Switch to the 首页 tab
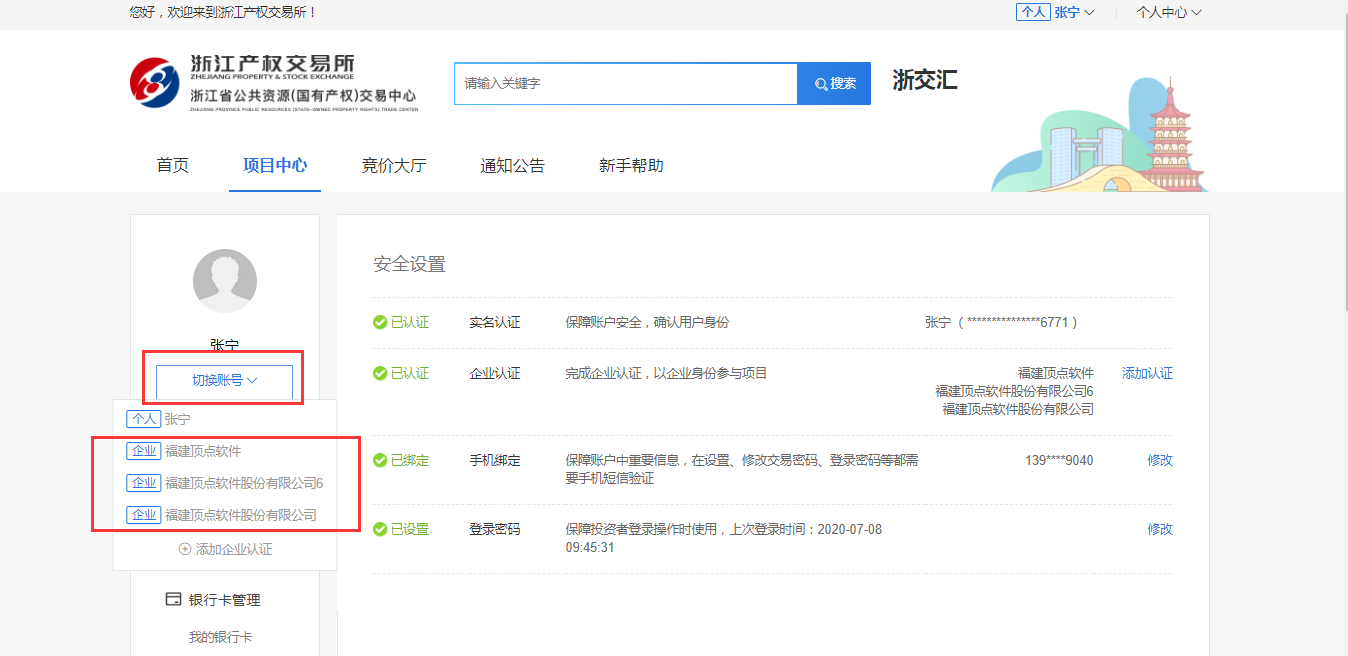The height and width of the screenshot is (656, 1348). (172, 166)
